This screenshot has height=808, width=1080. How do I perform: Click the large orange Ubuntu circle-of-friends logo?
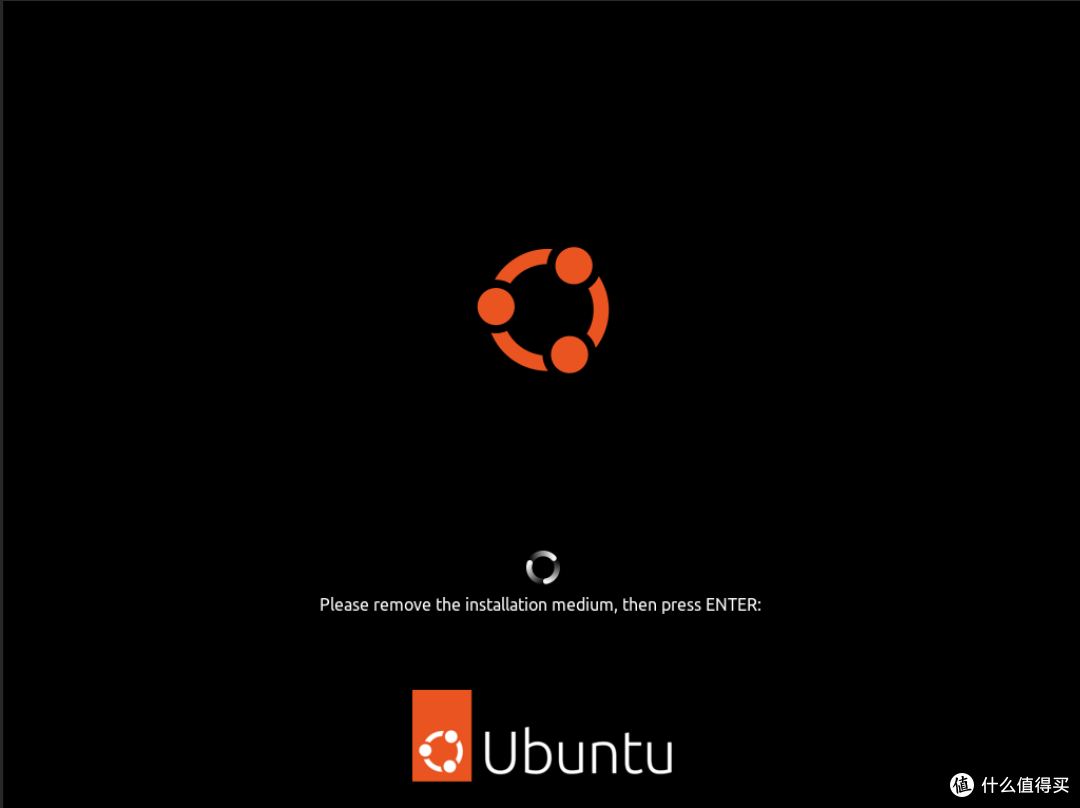tap(543, 310)
